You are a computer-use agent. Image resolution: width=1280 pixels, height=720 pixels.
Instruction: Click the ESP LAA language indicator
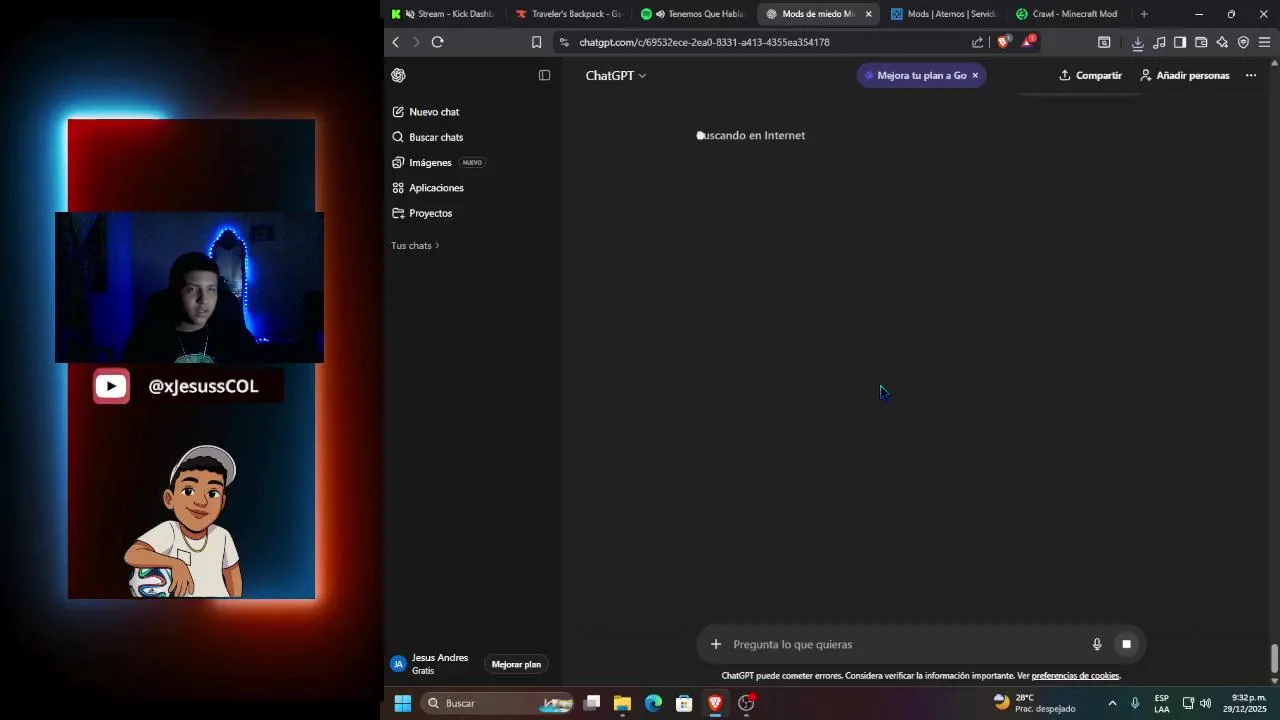coord(1161,703)
